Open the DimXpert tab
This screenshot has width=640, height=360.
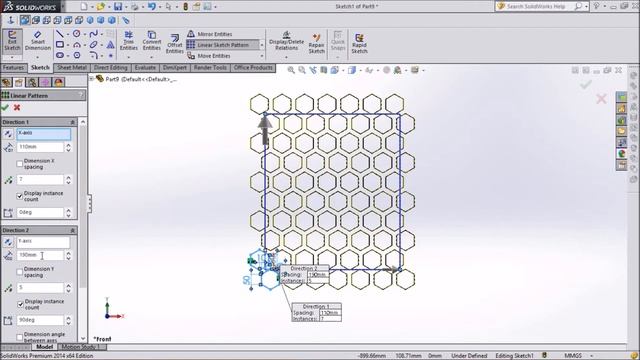(175, 68)
